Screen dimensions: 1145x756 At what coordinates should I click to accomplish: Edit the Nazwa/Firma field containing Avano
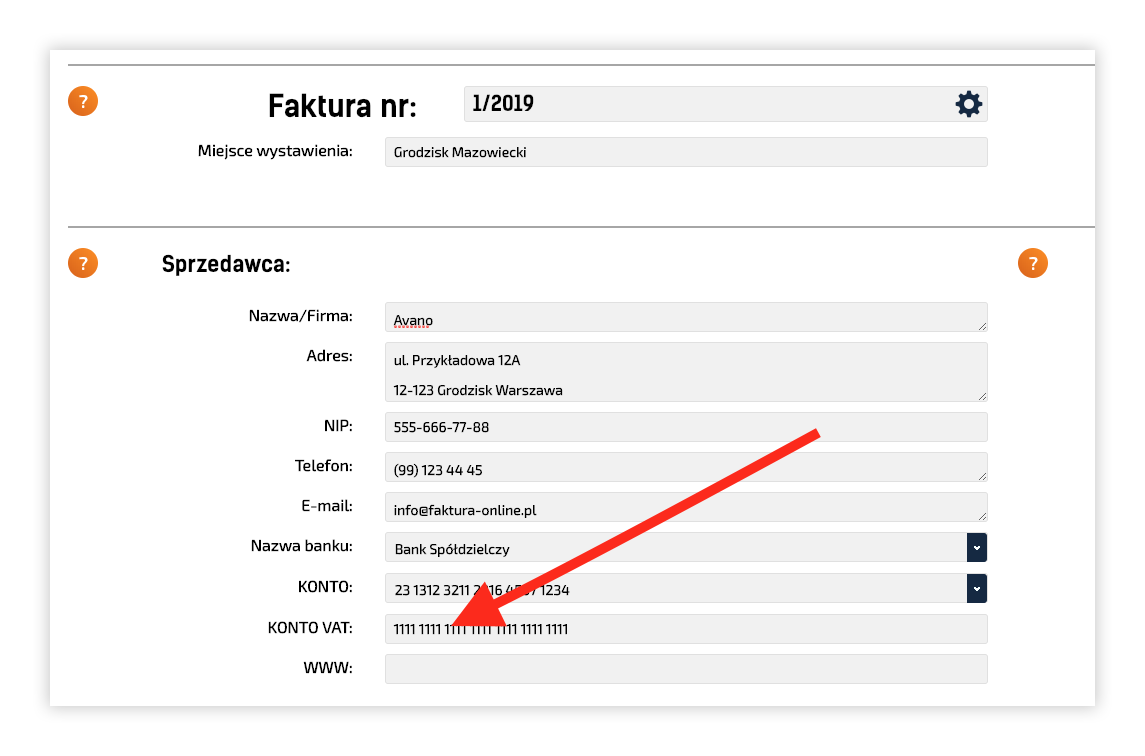tap(686, 317)
